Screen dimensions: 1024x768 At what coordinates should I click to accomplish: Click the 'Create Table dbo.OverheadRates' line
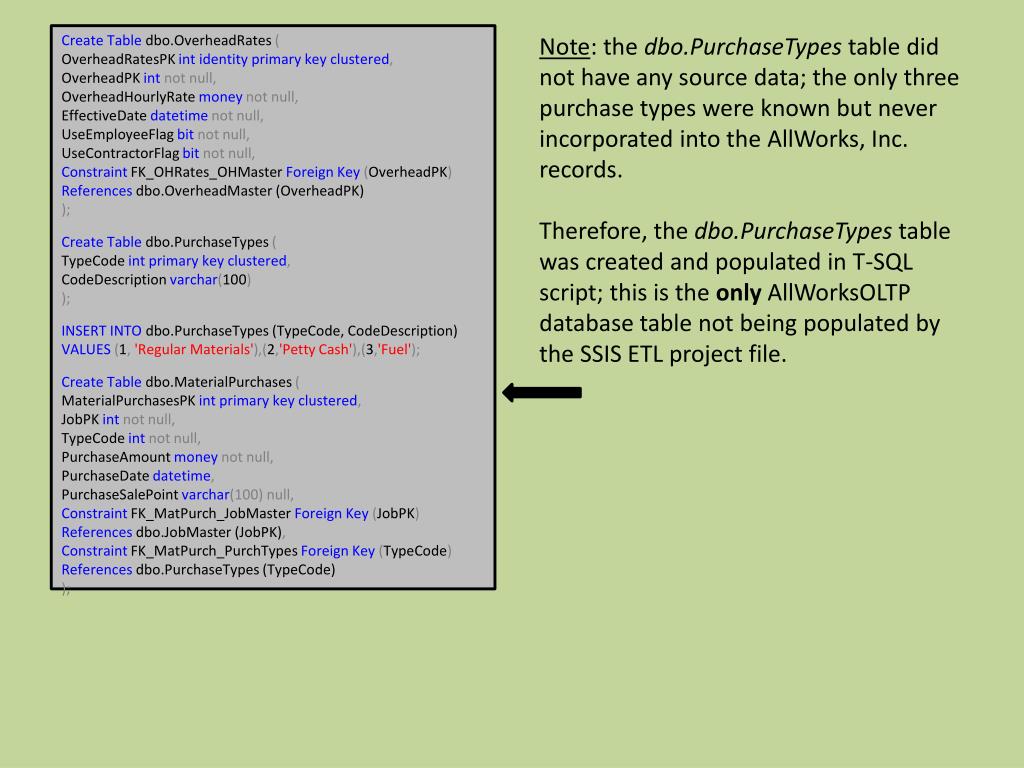point(170,40)
